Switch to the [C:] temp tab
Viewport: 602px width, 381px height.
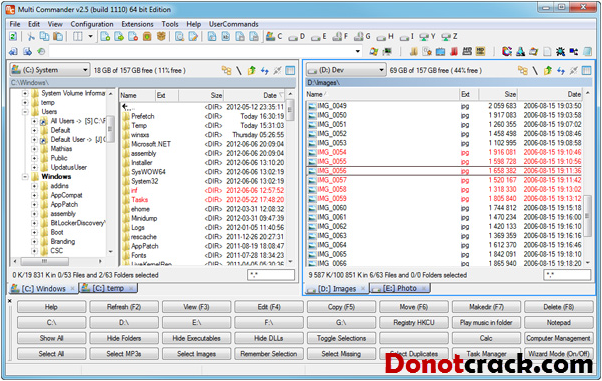coord(108,288)
